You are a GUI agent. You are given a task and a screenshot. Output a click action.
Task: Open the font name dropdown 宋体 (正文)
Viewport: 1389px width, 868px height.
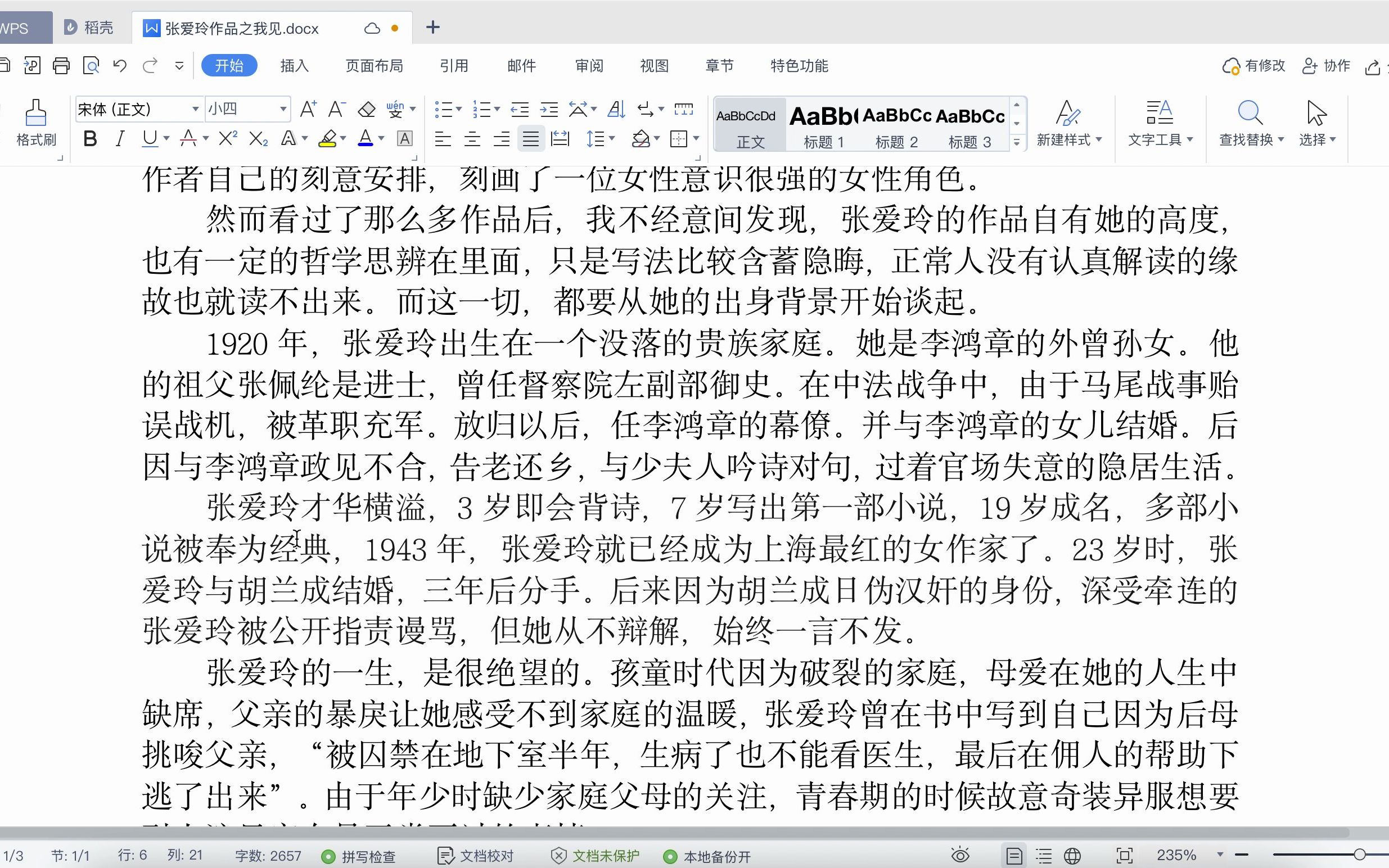pos(195,109)
